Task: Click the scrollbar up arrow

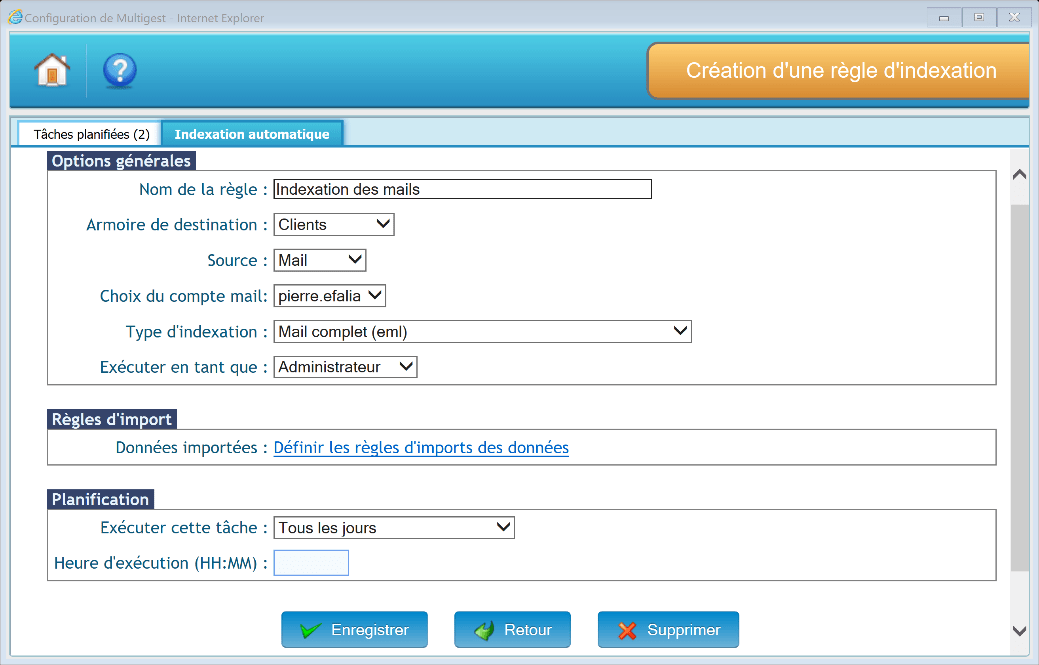Action: click(1019, 174)
